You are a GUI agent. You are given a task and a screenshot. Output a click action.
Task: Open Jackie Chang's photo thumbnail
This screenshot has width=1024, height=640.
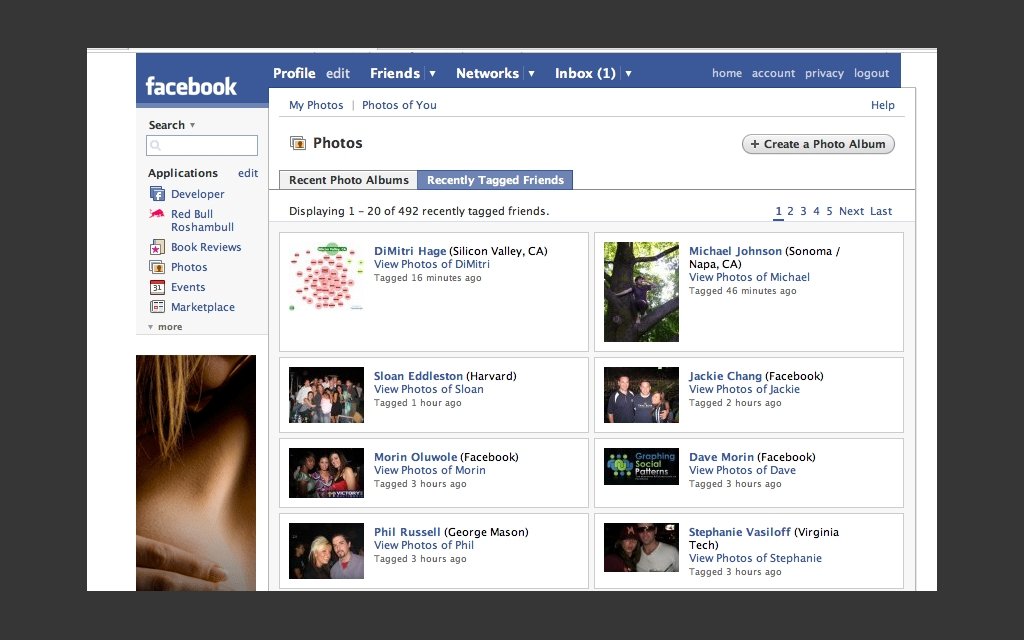pos(641,394)
